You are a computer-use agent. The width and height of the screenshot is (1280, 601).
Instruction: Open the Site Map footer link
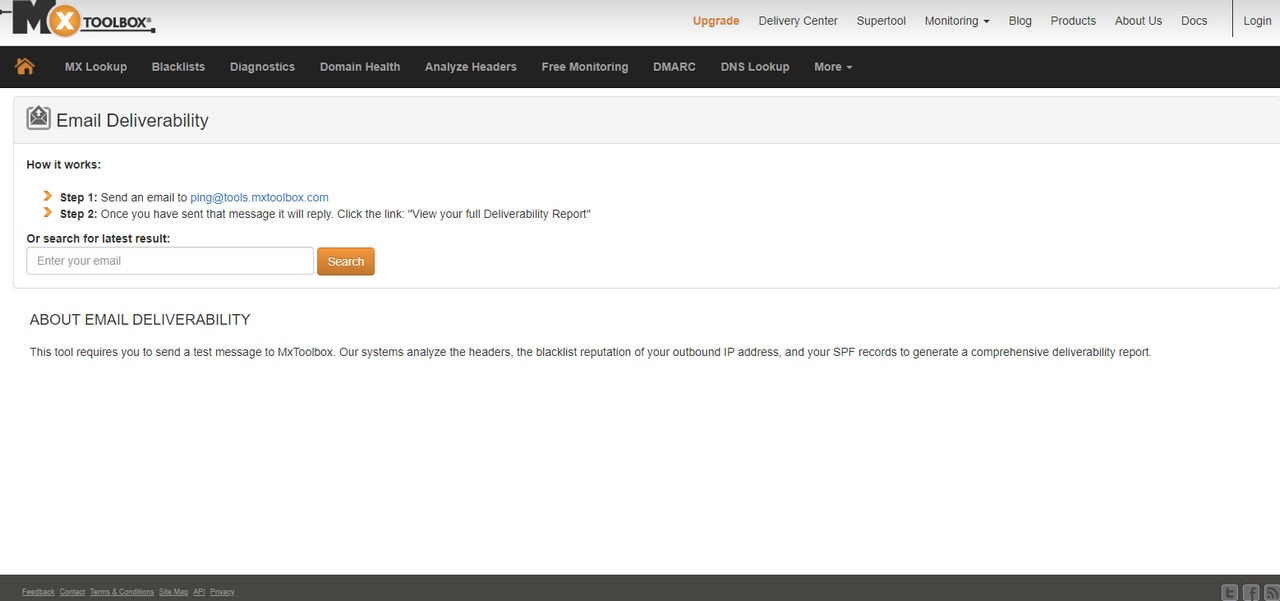coord(173,592)
